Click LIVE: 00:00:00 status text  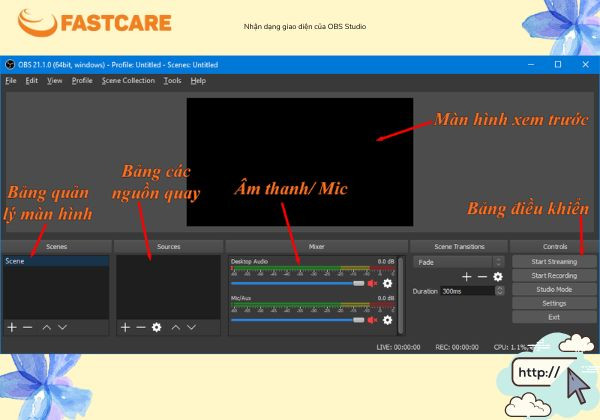(398, 347)
